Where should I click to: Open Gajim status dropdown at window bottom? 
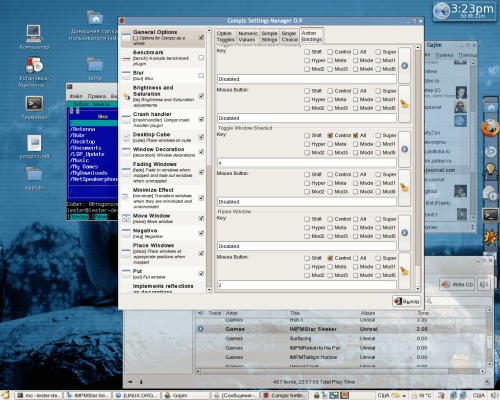(x=449, y=227)
